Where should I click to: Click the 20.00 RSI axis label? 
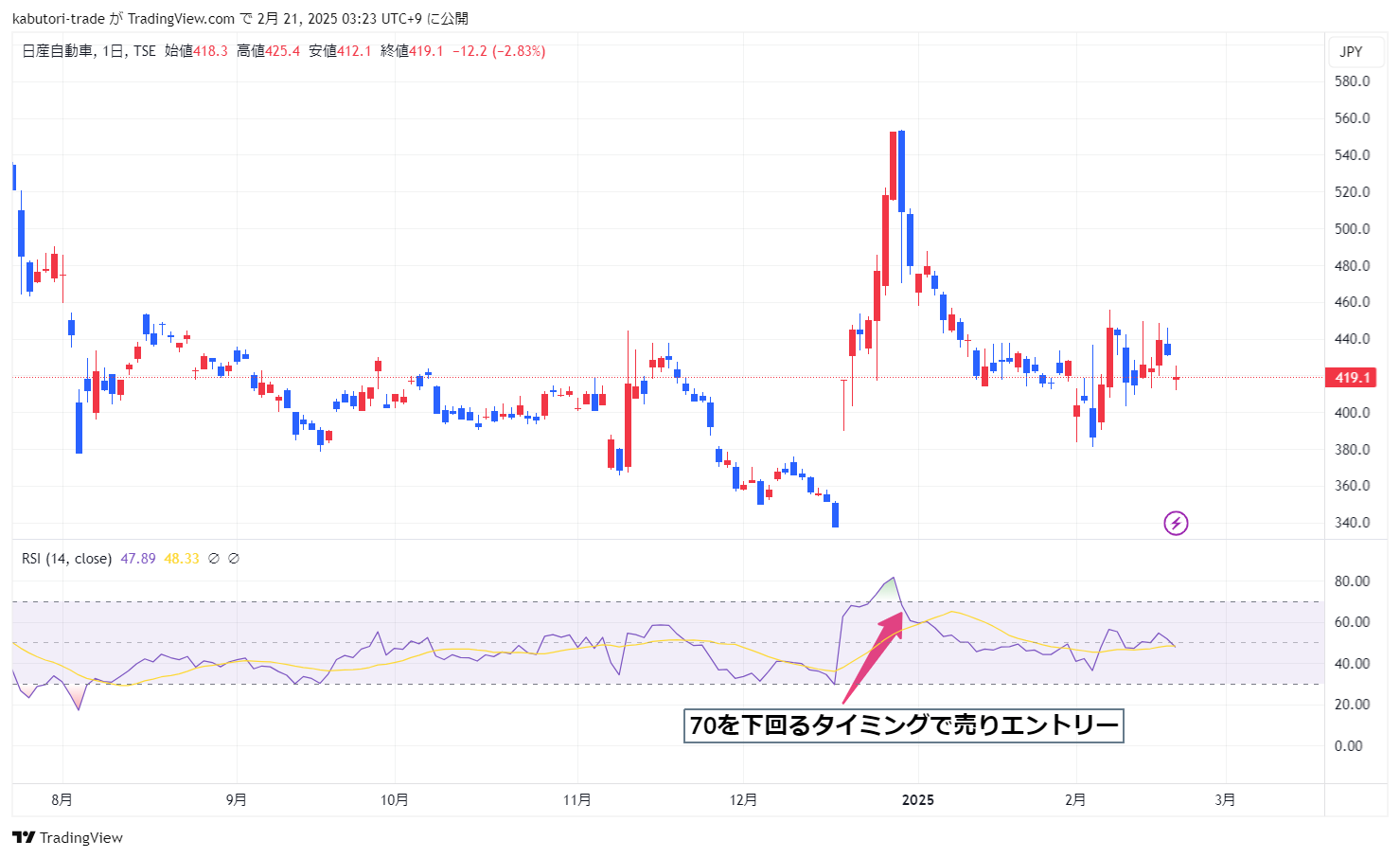point(1352,705)
